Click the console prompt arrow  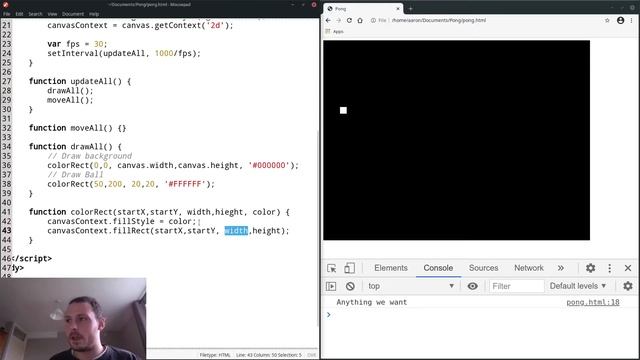[x=329, y=315]
